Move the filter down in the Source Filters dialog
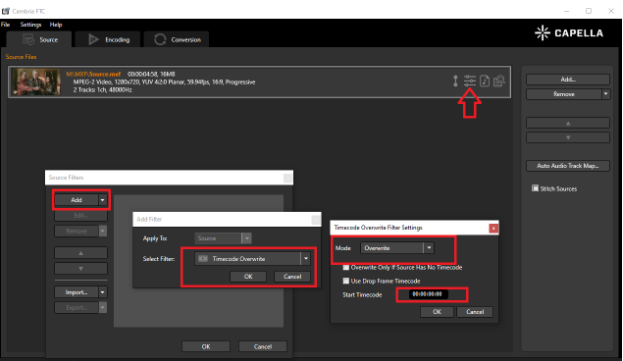 point(81,268)
